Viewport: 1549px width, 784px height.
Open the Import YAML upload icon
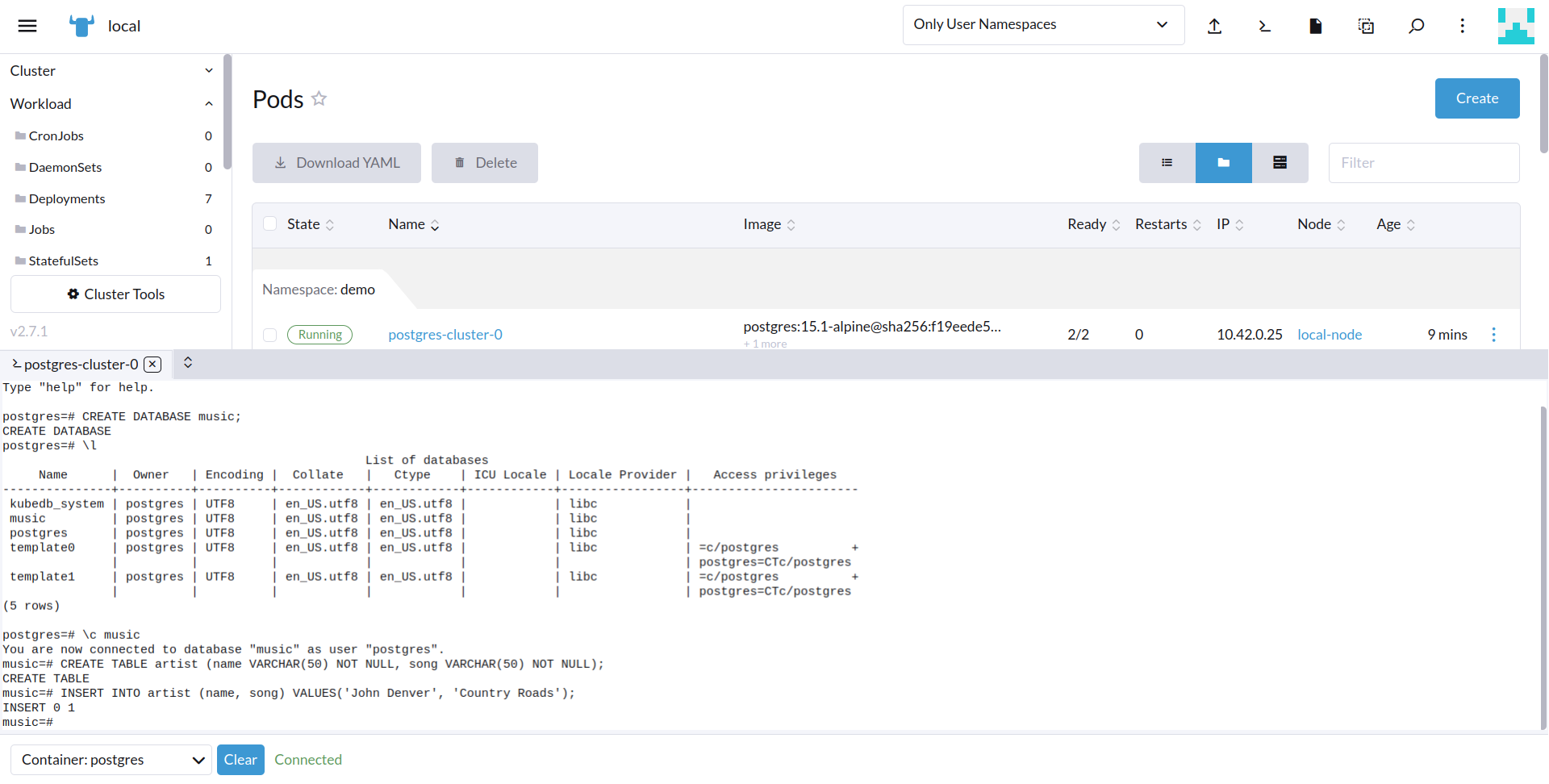coord(1215,25)
